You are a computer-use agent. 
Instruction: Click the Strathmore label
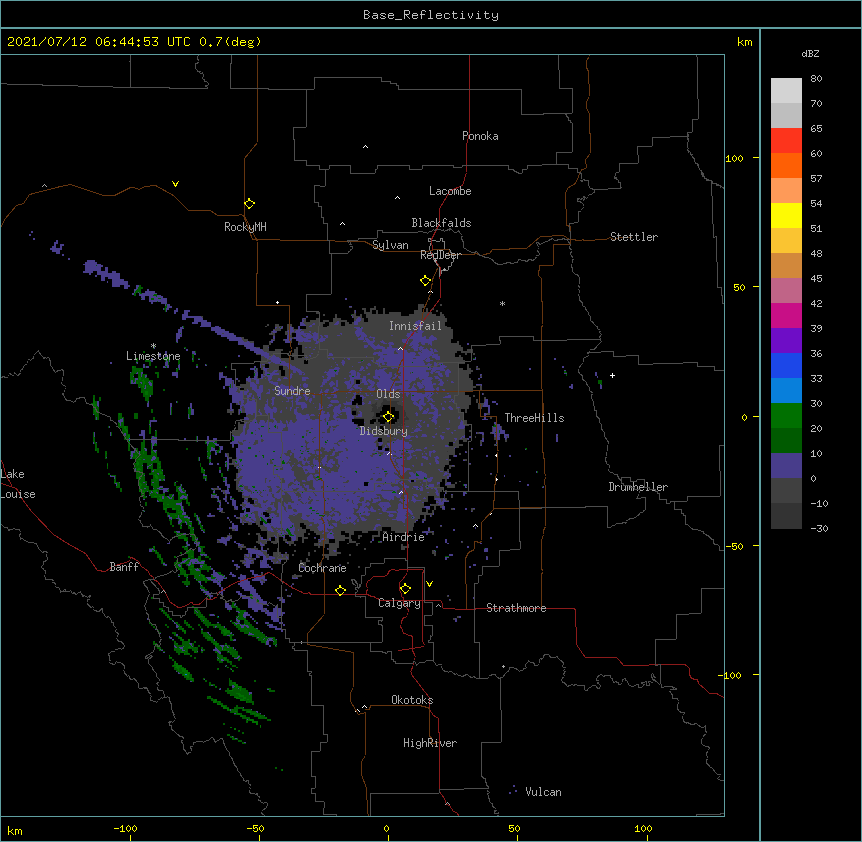(516, 608)
